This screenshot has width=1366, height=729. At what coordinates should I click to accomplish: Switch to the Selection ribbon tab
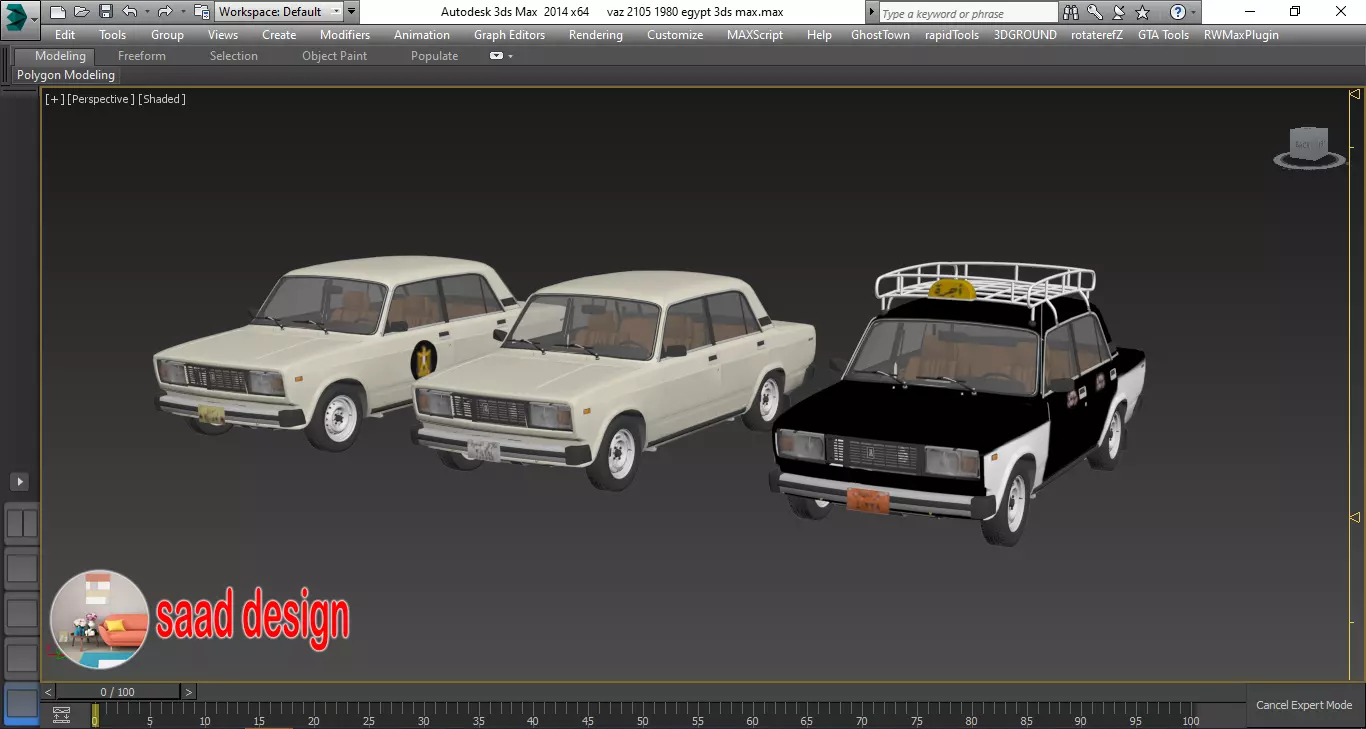coord(234,56)
